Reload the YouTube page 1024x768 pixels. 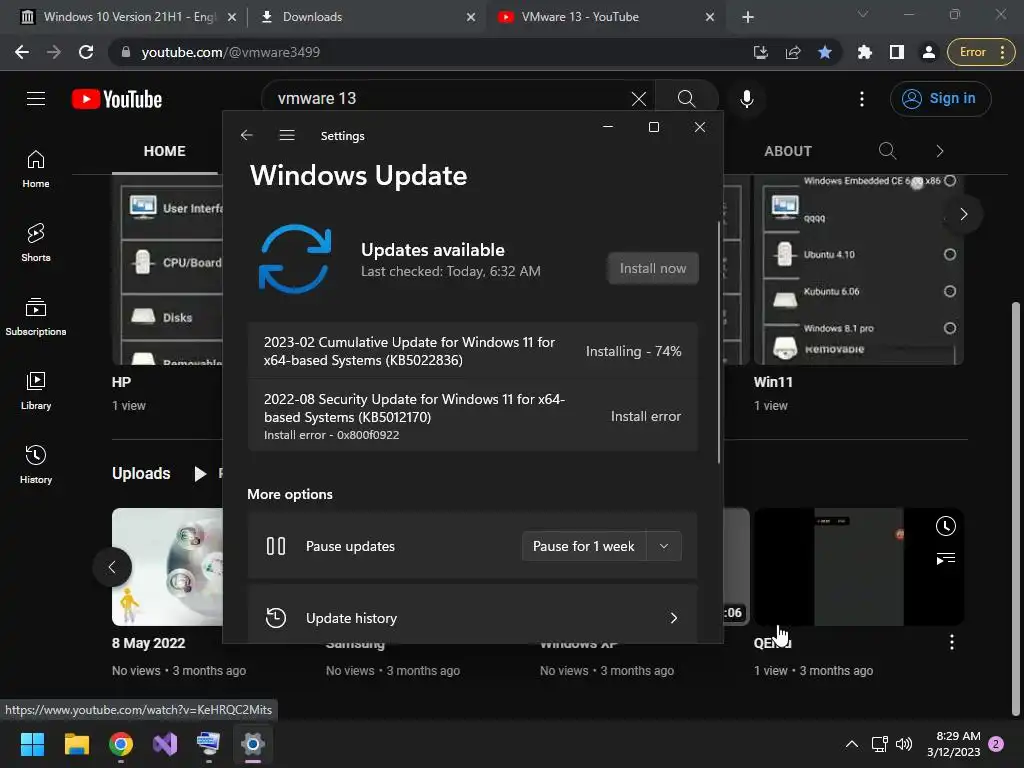click(86, 52)
